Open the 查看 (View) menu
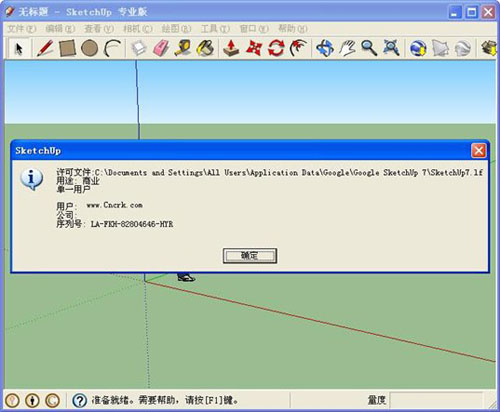This screenshot has height=412, width=500. (99, 29)
